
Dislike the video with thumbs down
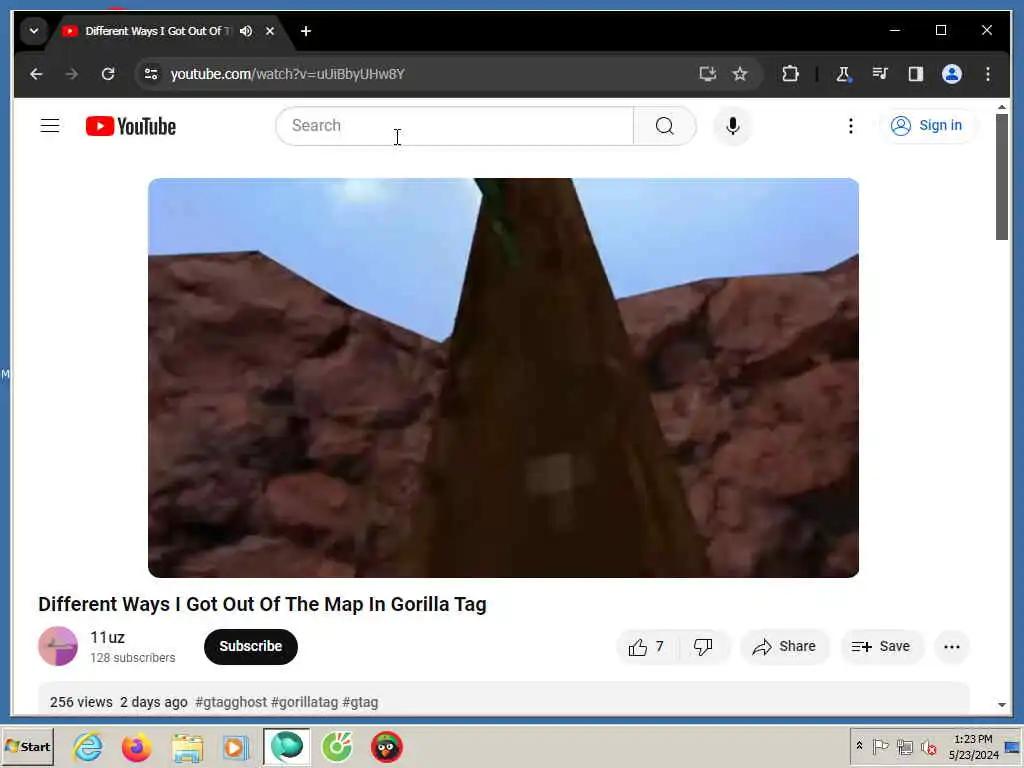(703, 647)
